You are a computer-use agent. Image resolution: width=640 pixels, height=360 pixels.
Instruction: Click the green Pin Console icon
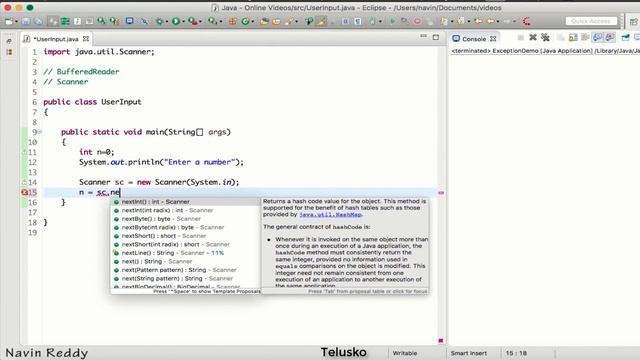pyautogui.click(x=625, y=38)
